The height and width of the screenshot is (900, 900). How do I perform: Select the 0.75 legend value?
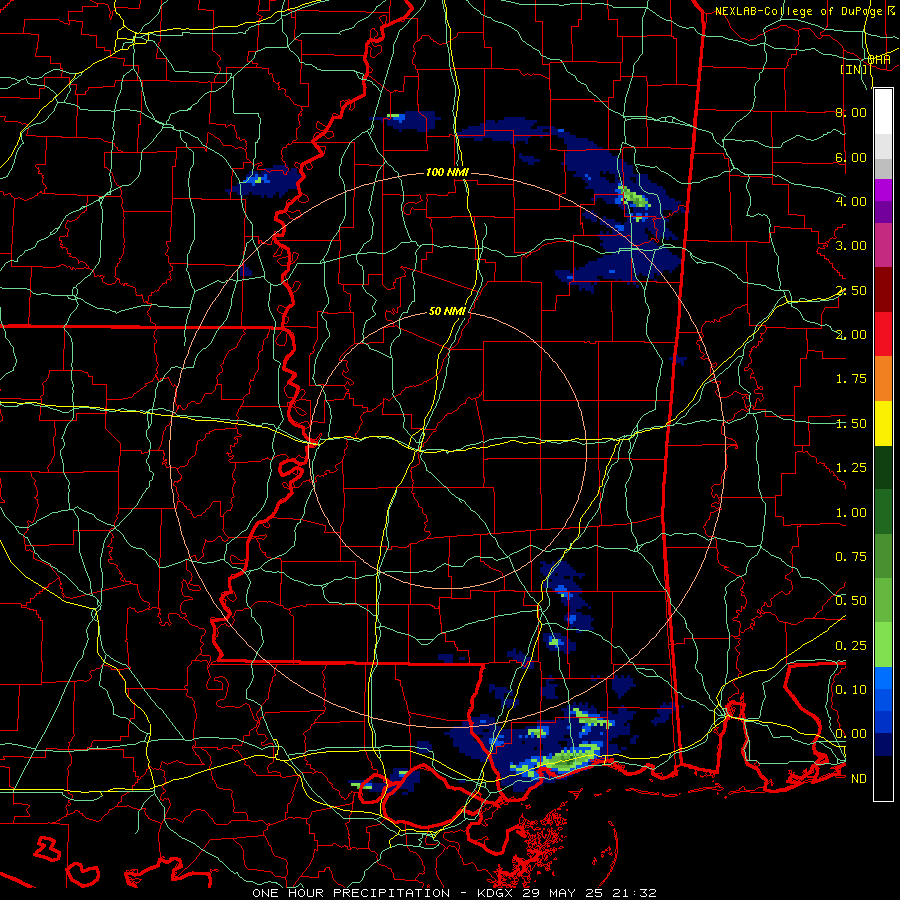[x=851, y=557]
